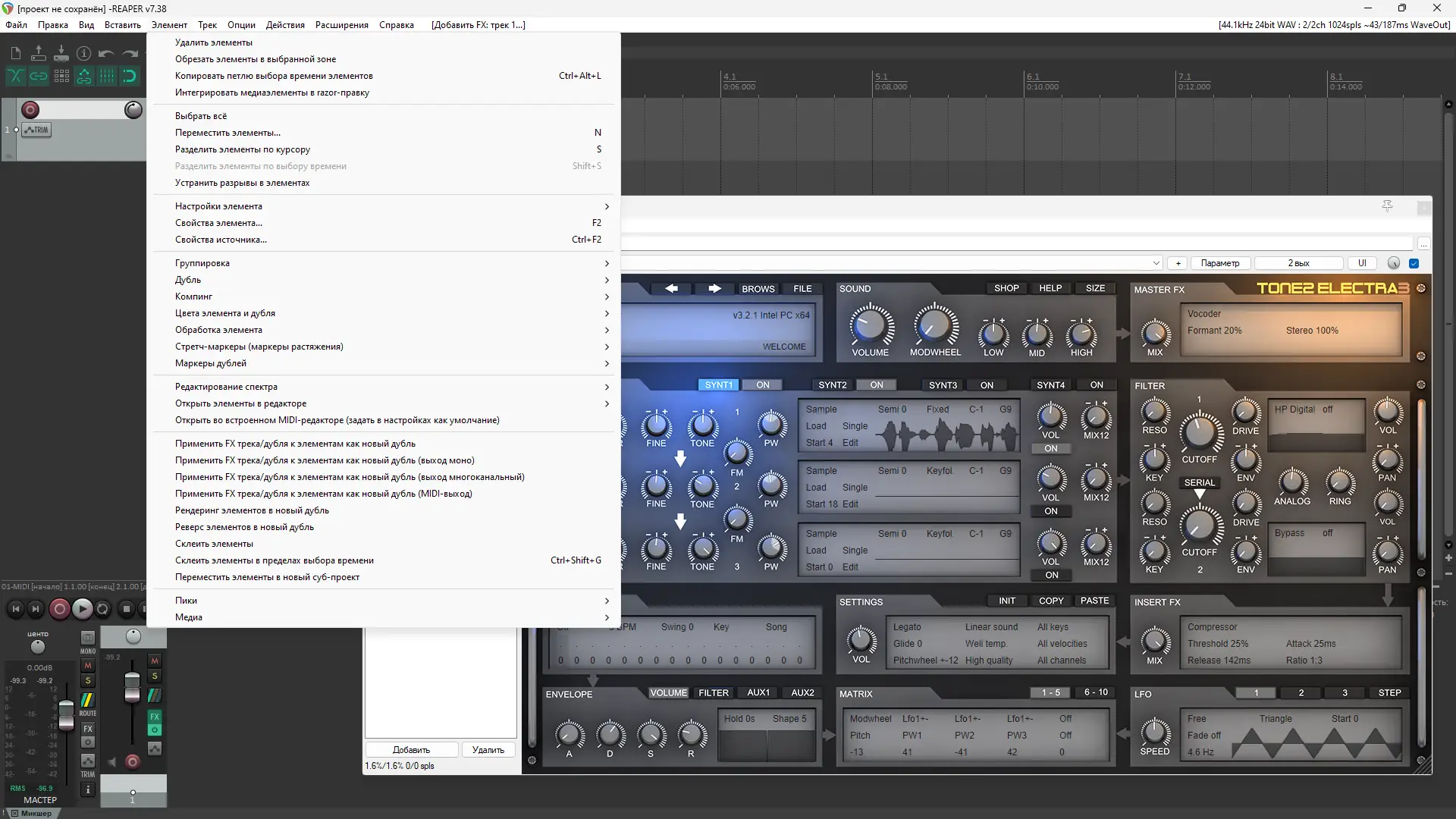1456x819 pixels.
Task: Mute the master track in mixer
Action: [x=88, y=665]
